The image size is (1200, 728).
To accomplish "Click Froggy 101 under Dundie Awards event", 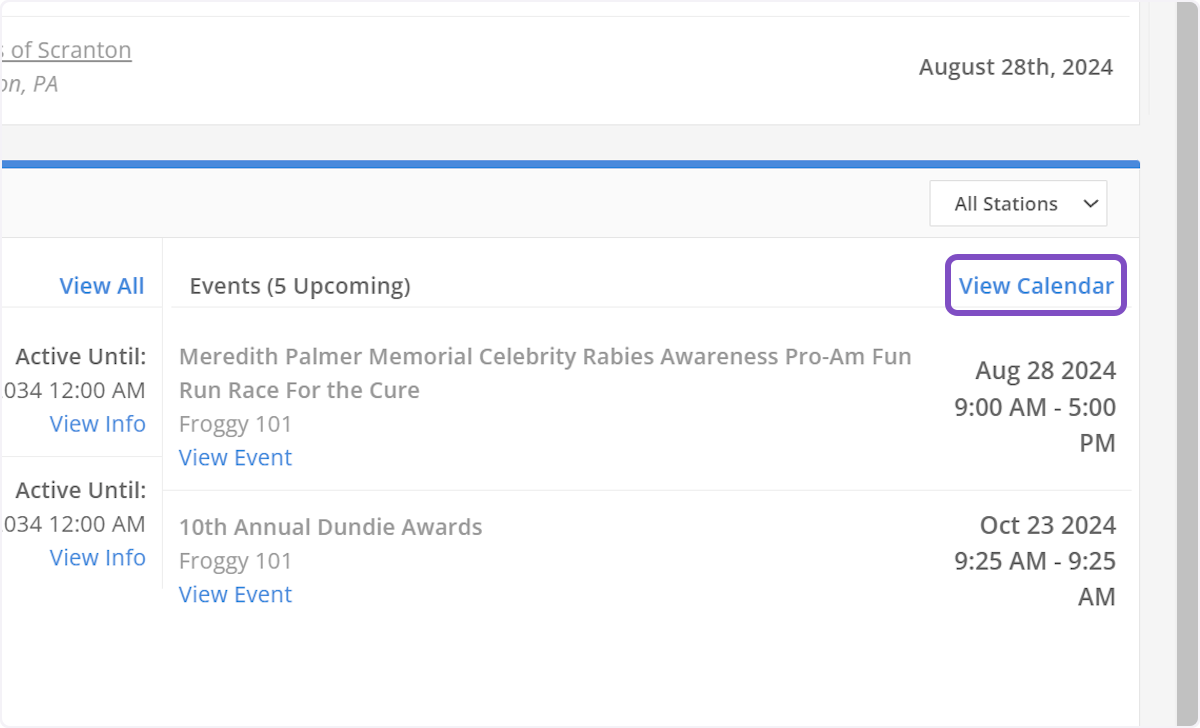I will (x=235, y=561).
